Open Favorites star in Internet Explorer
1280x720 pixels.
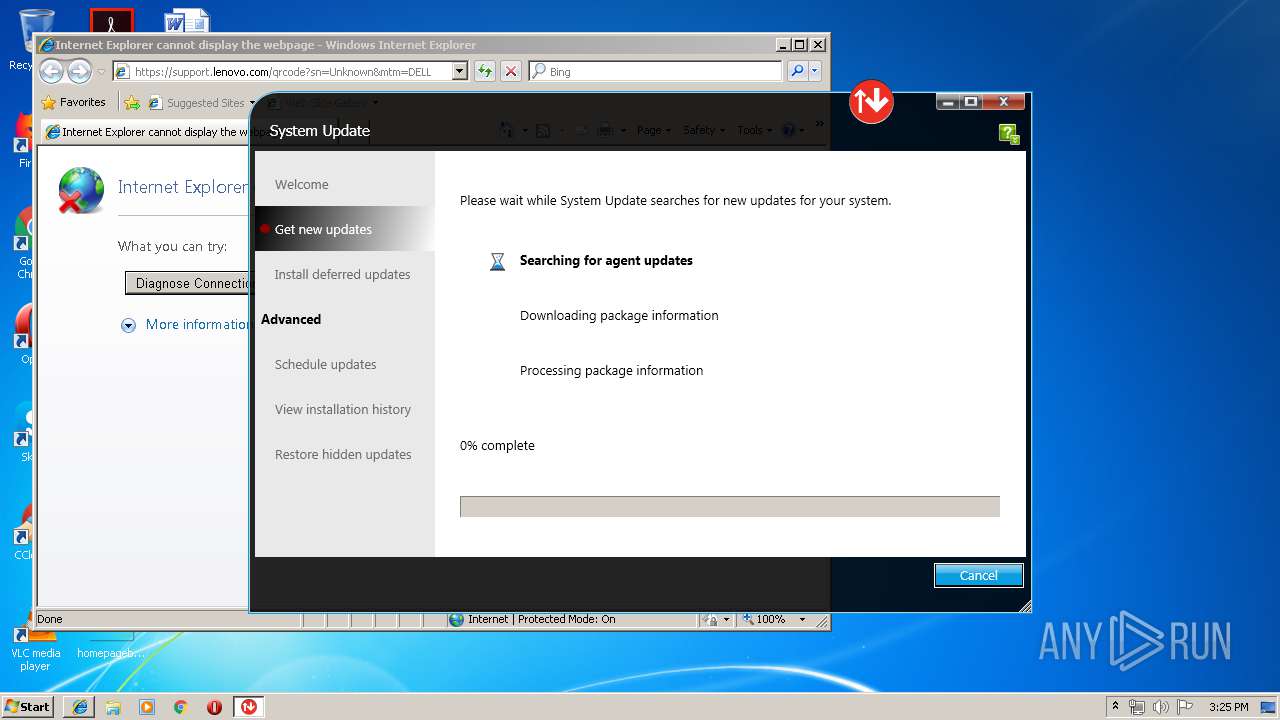tap(48, 102)
